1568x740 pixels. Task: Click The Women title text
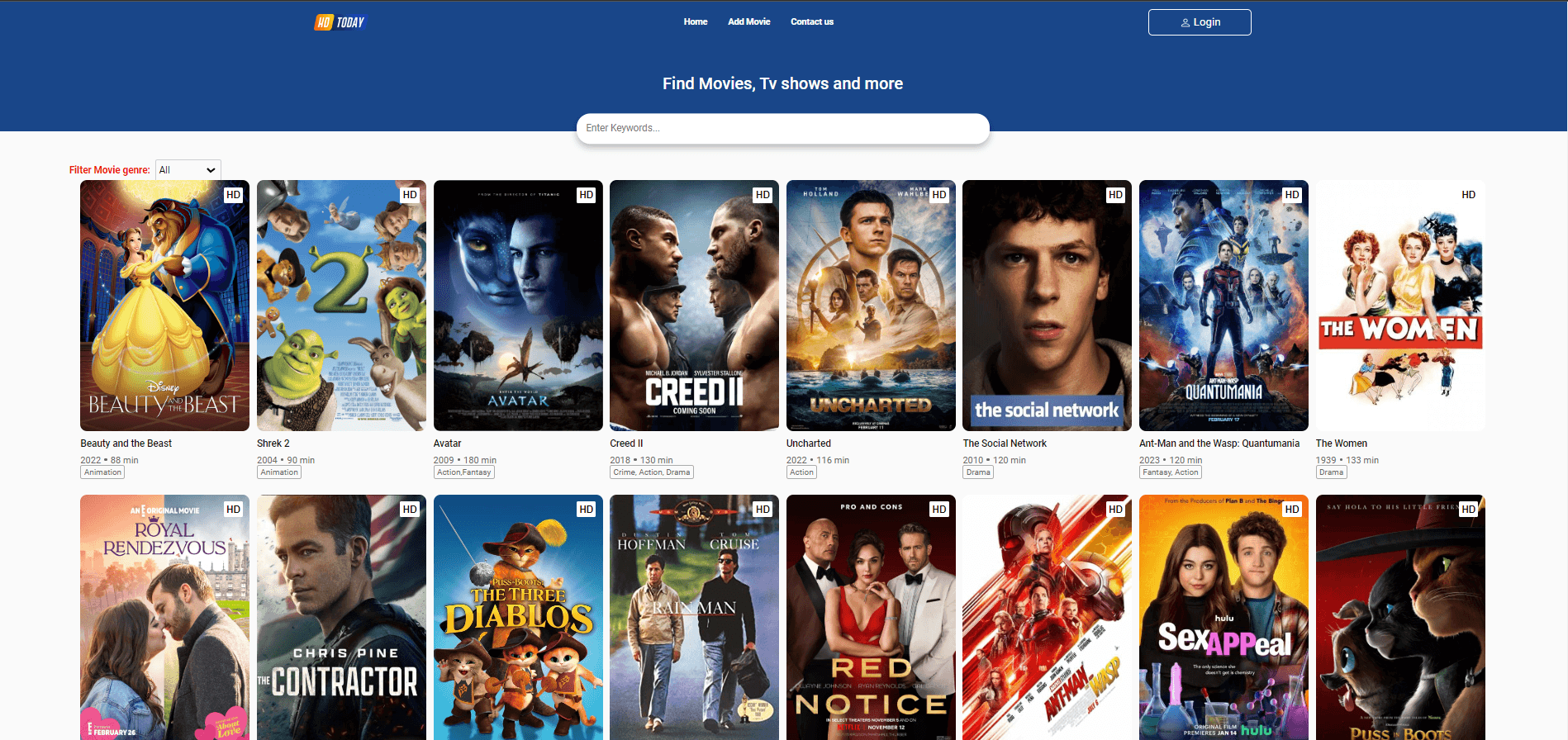1342,444
